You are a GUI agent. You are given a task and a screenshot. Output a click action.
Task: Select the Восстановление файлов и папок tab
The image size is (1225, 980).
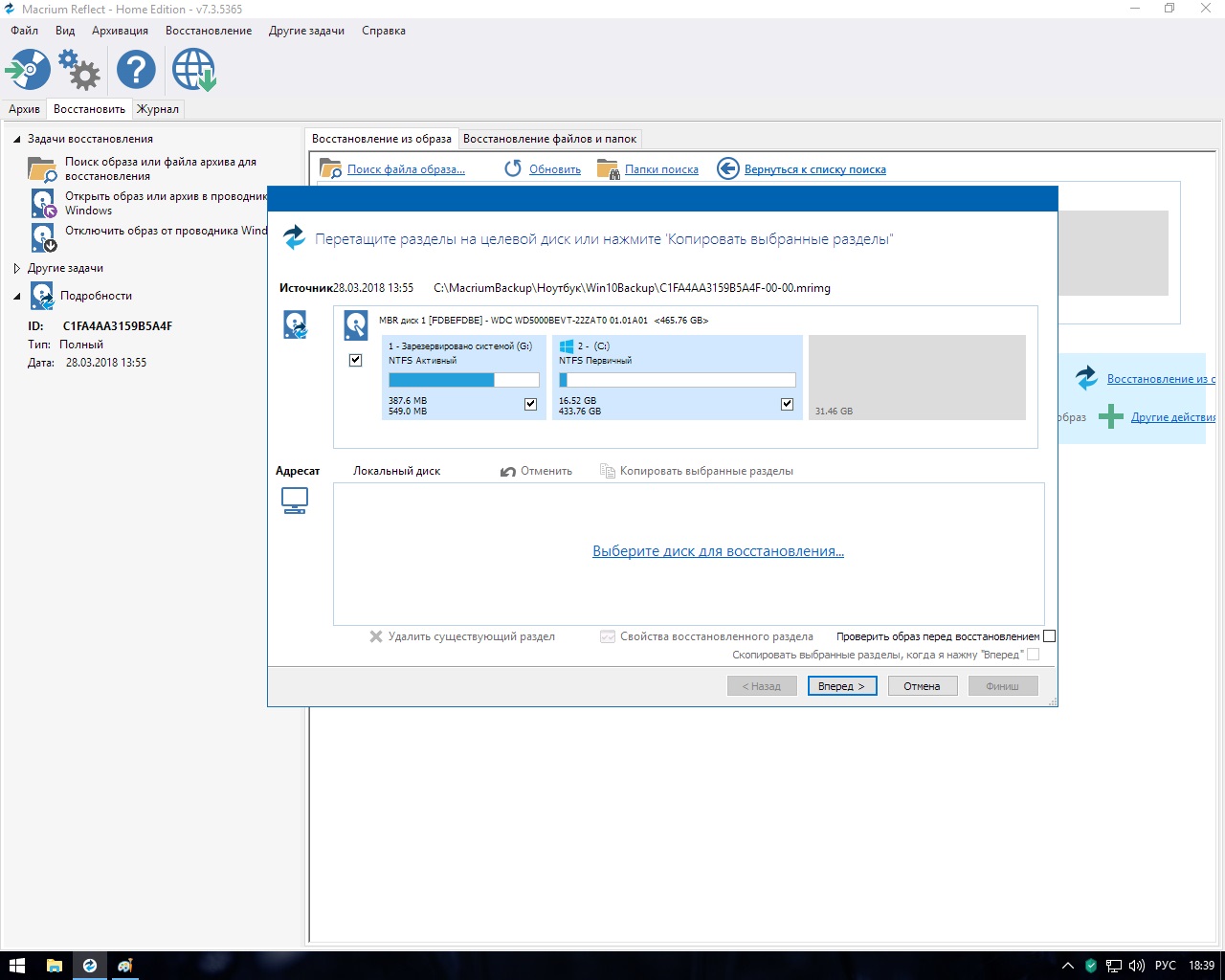click(x=549, y=139)
